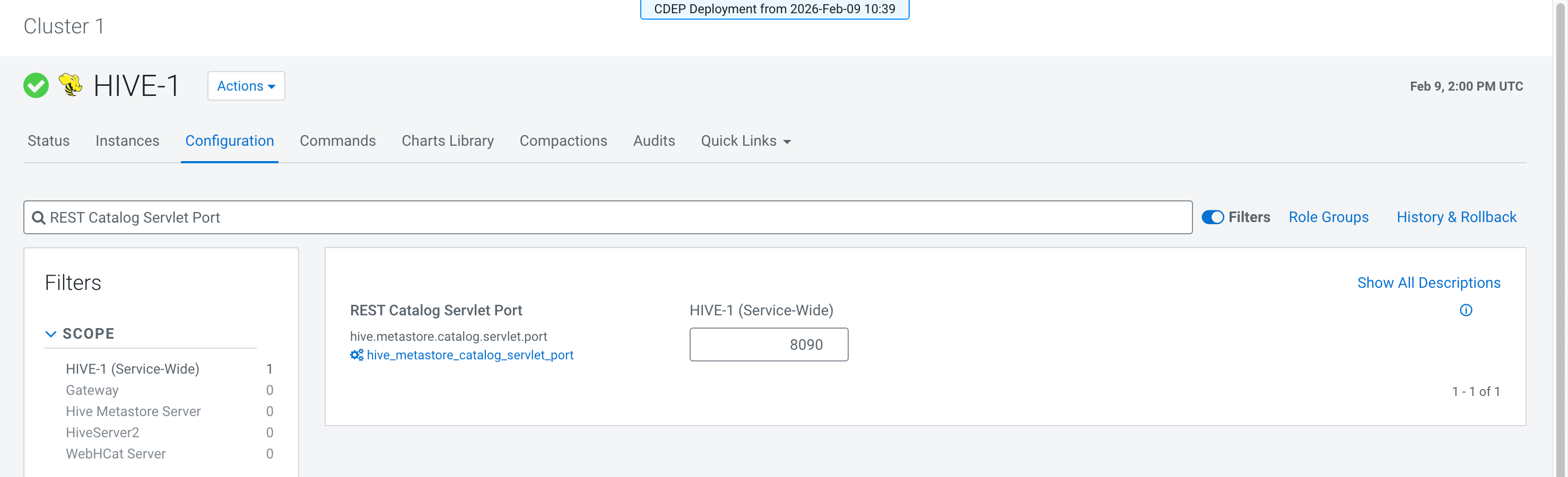Open the Compactions tab
The width and height of the screenshot is (1568, 477).
point(563,140)
